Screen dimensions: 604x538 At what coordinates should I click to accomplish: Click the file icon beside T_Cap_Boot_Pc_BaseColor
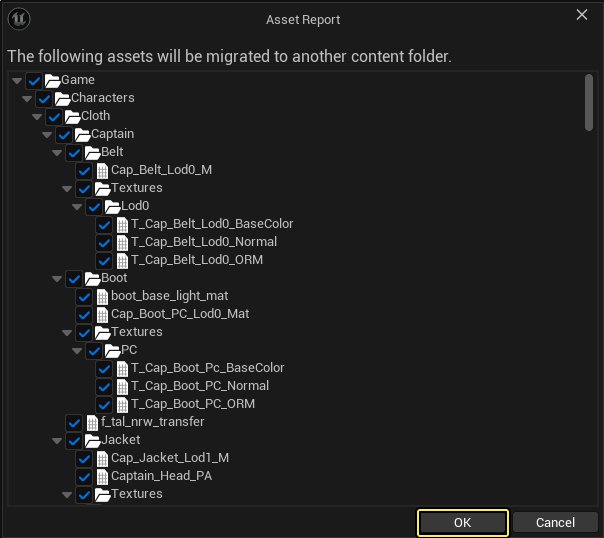(122, 369)
